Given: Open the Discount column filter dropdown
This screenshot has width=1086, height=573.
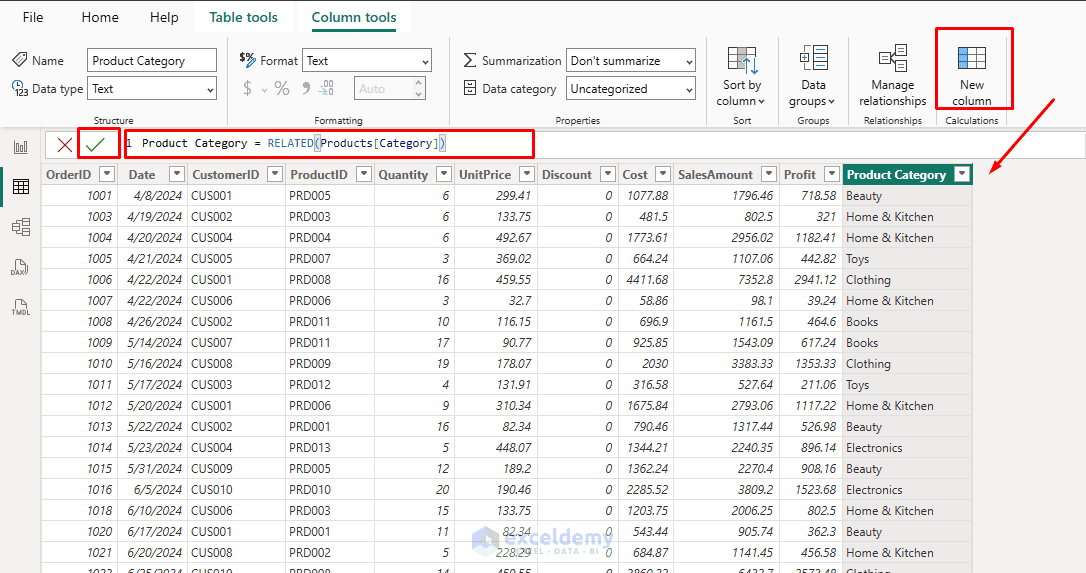Looking at the screenshot, I should coord(607,174).
